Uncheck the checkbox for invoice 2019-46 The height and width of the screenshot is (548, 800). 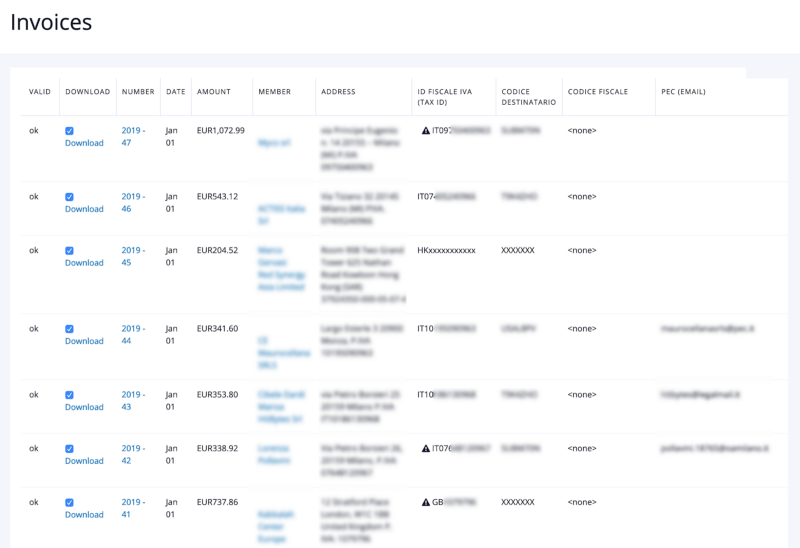click(69, 197)
